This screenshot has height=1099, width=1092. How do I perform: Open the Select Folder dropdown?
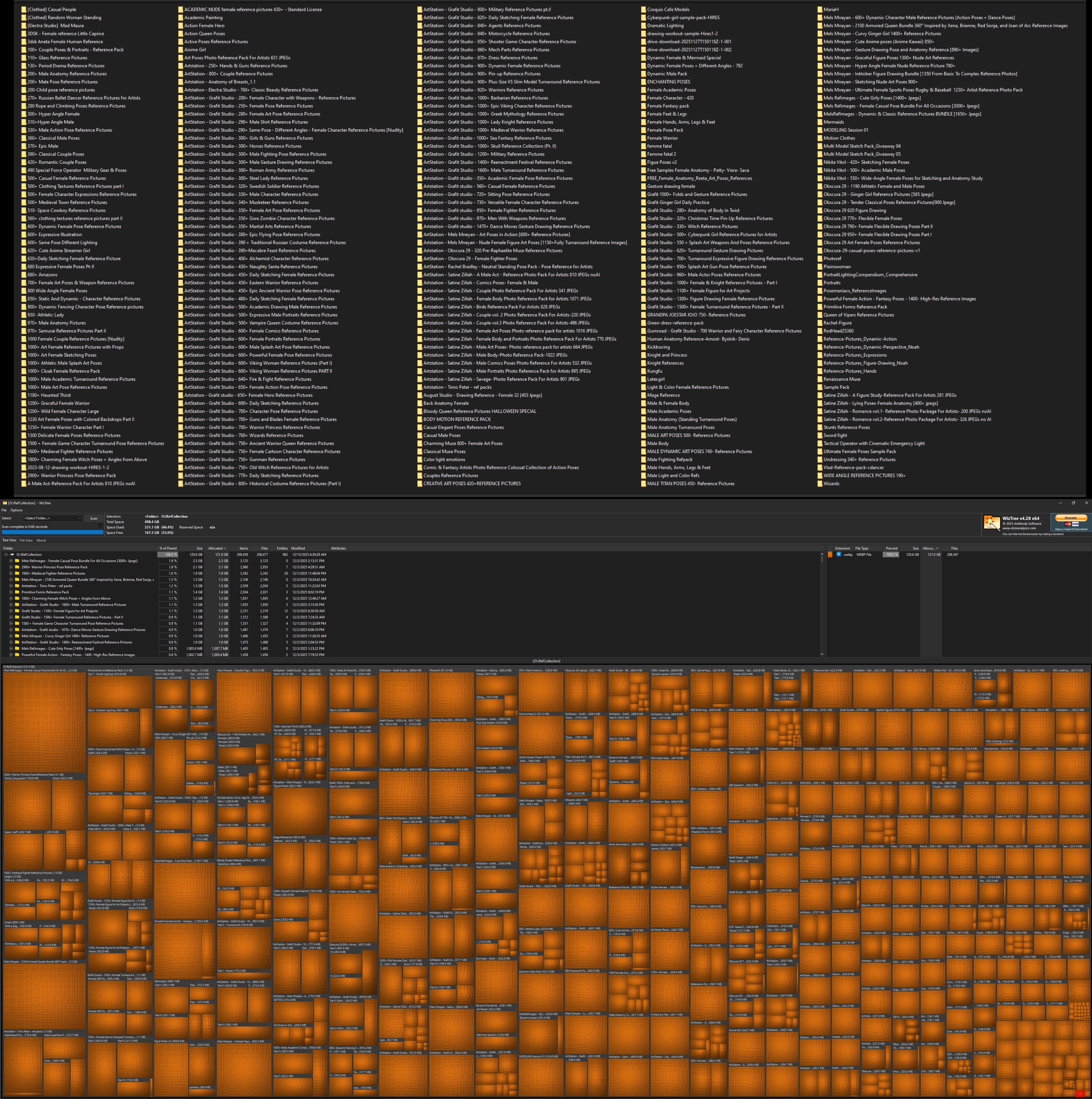tap(52, 518)
